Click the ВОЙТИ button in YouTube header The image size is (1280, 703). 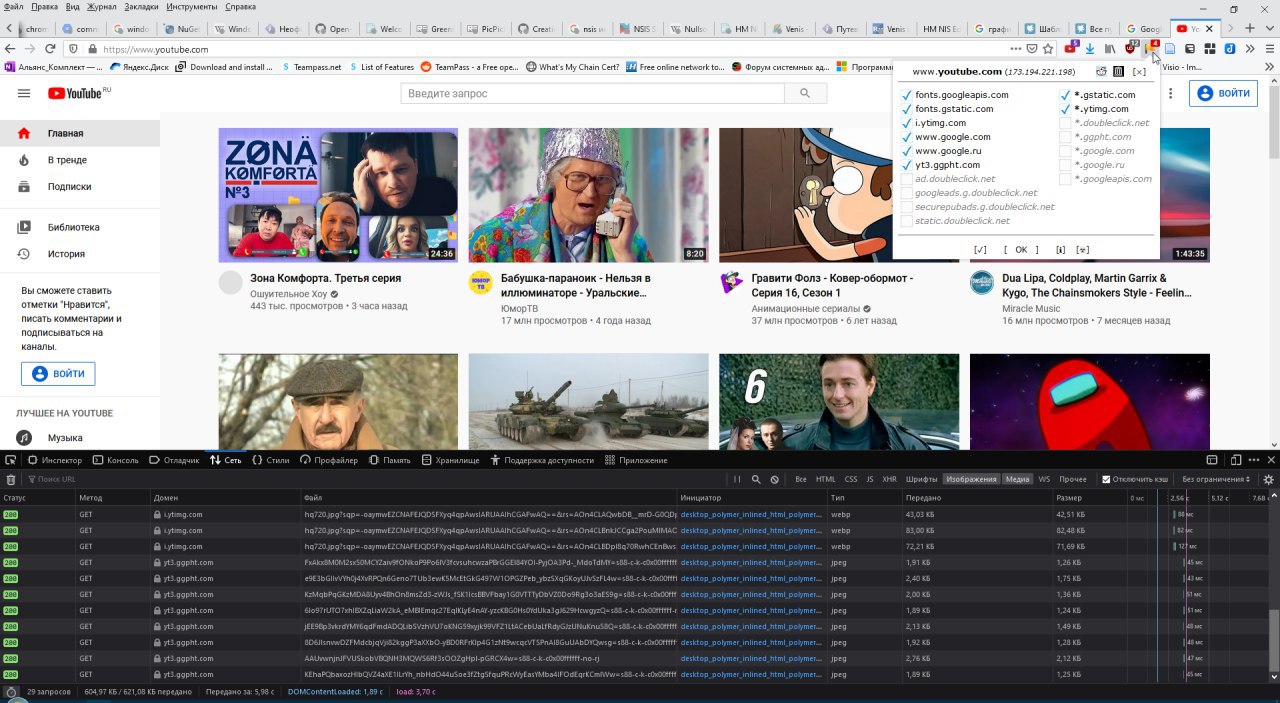coord(1223,93)
